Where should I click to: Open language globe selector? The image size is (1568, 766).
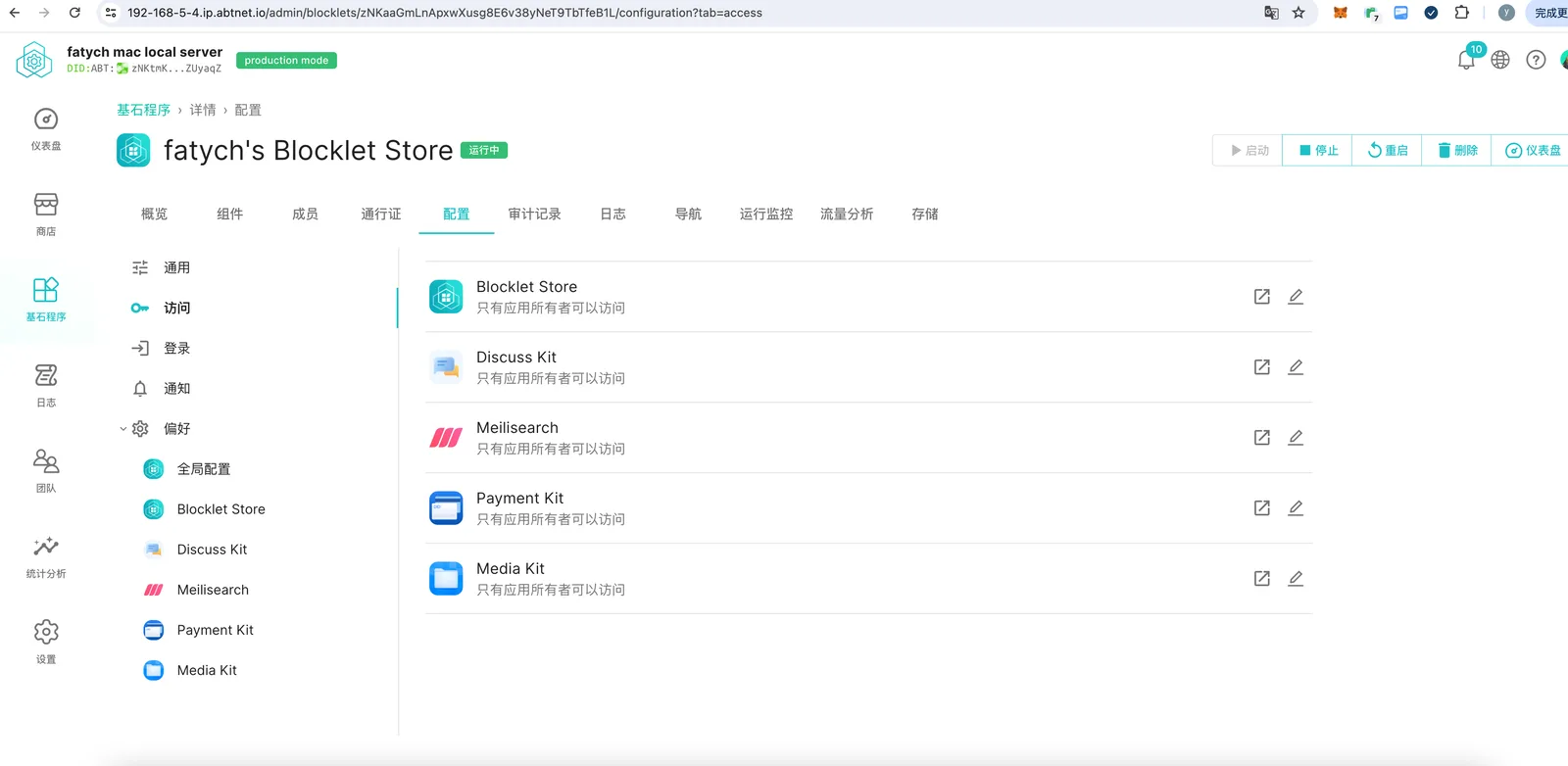pyautogui.click(x=1500, y=60)
